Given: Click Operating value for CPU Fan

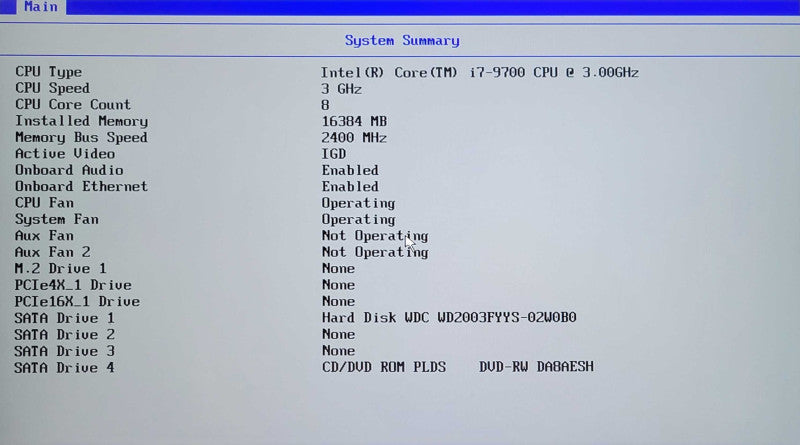Looking at the screenshot, I should [358, 204].
